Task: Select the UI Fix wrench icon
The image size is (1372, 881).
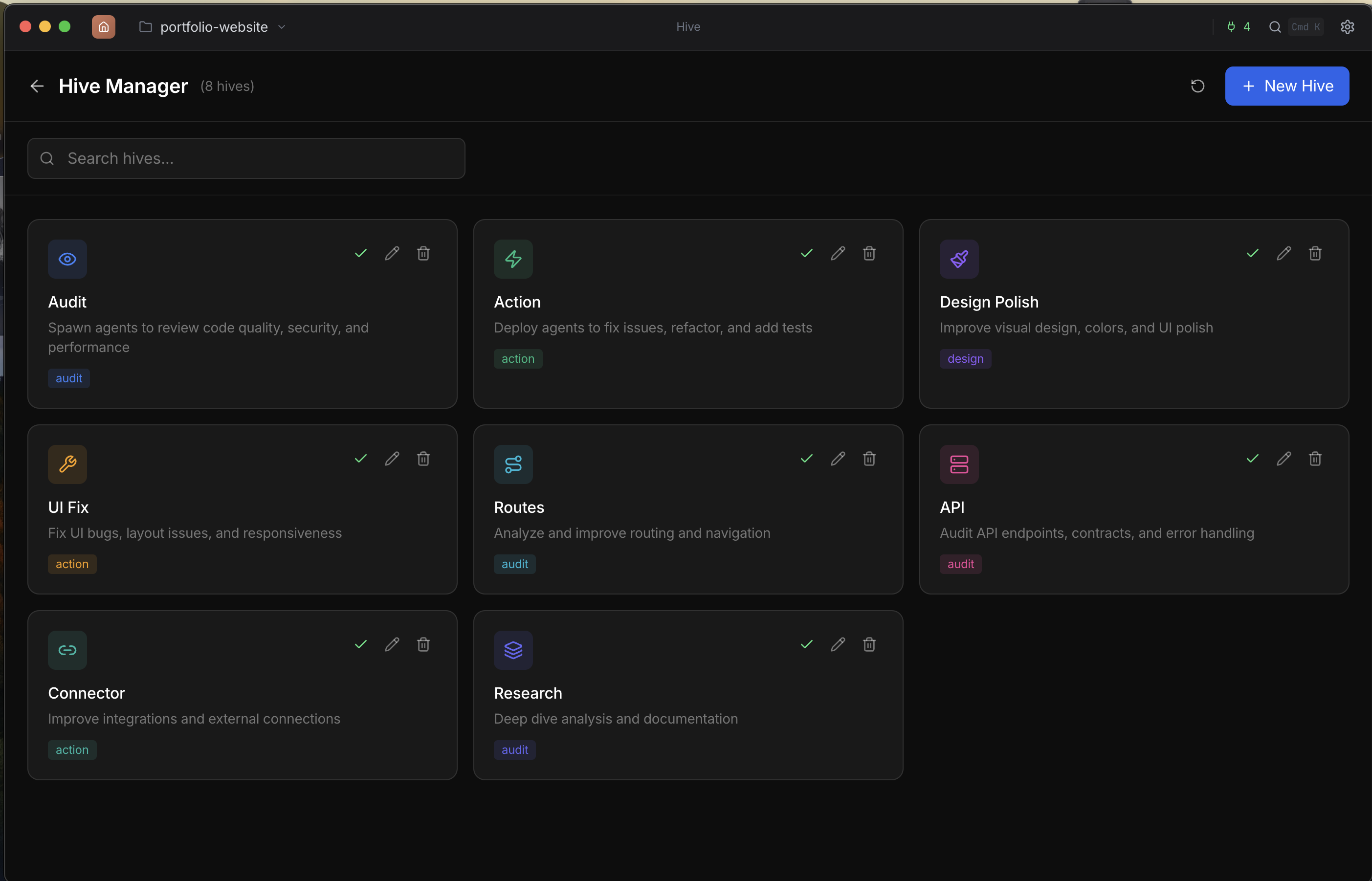Action: tap(67, 464)
